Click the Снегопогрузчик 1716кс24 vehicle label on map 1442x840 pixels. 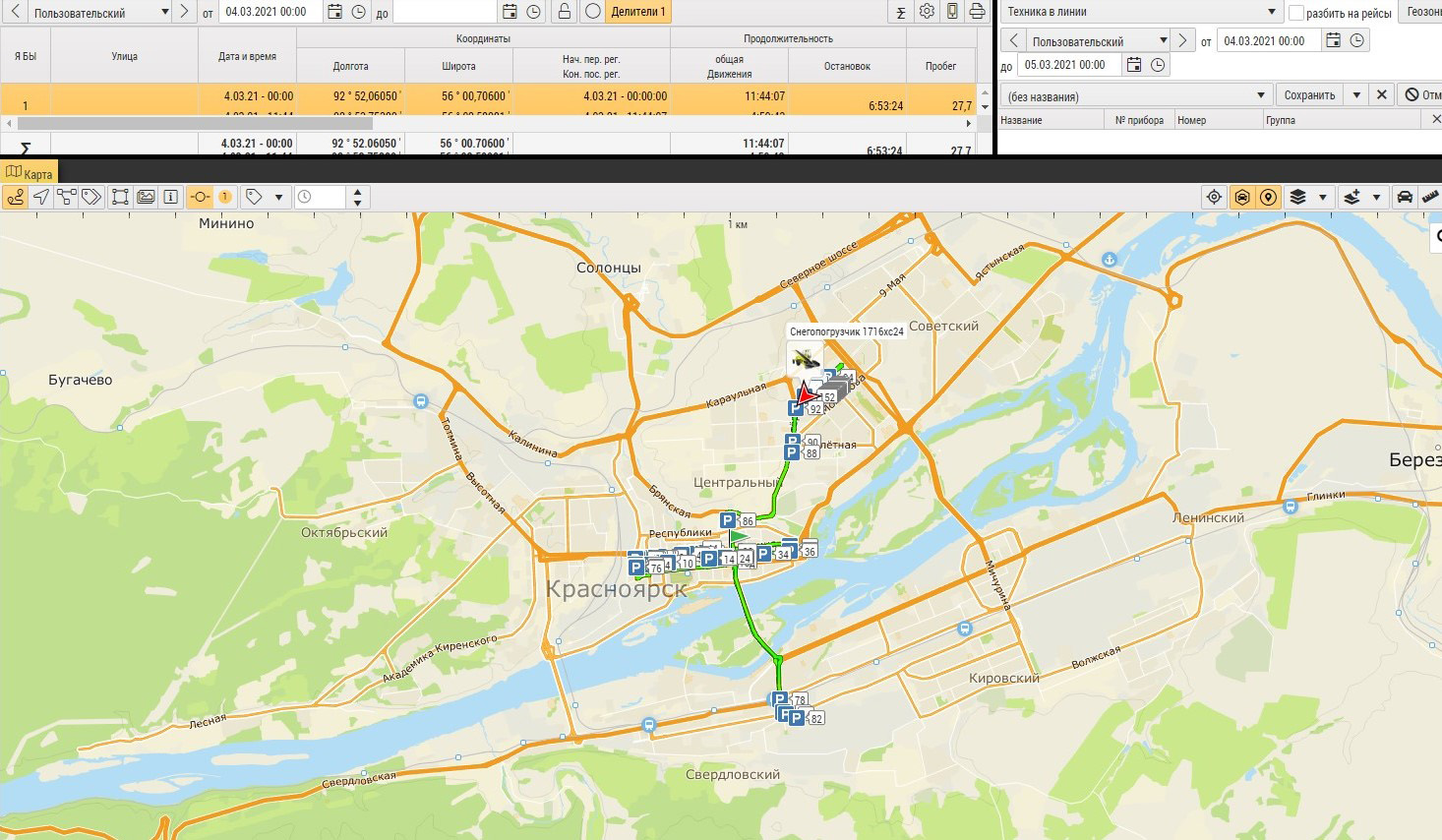(x=847, y=332)
